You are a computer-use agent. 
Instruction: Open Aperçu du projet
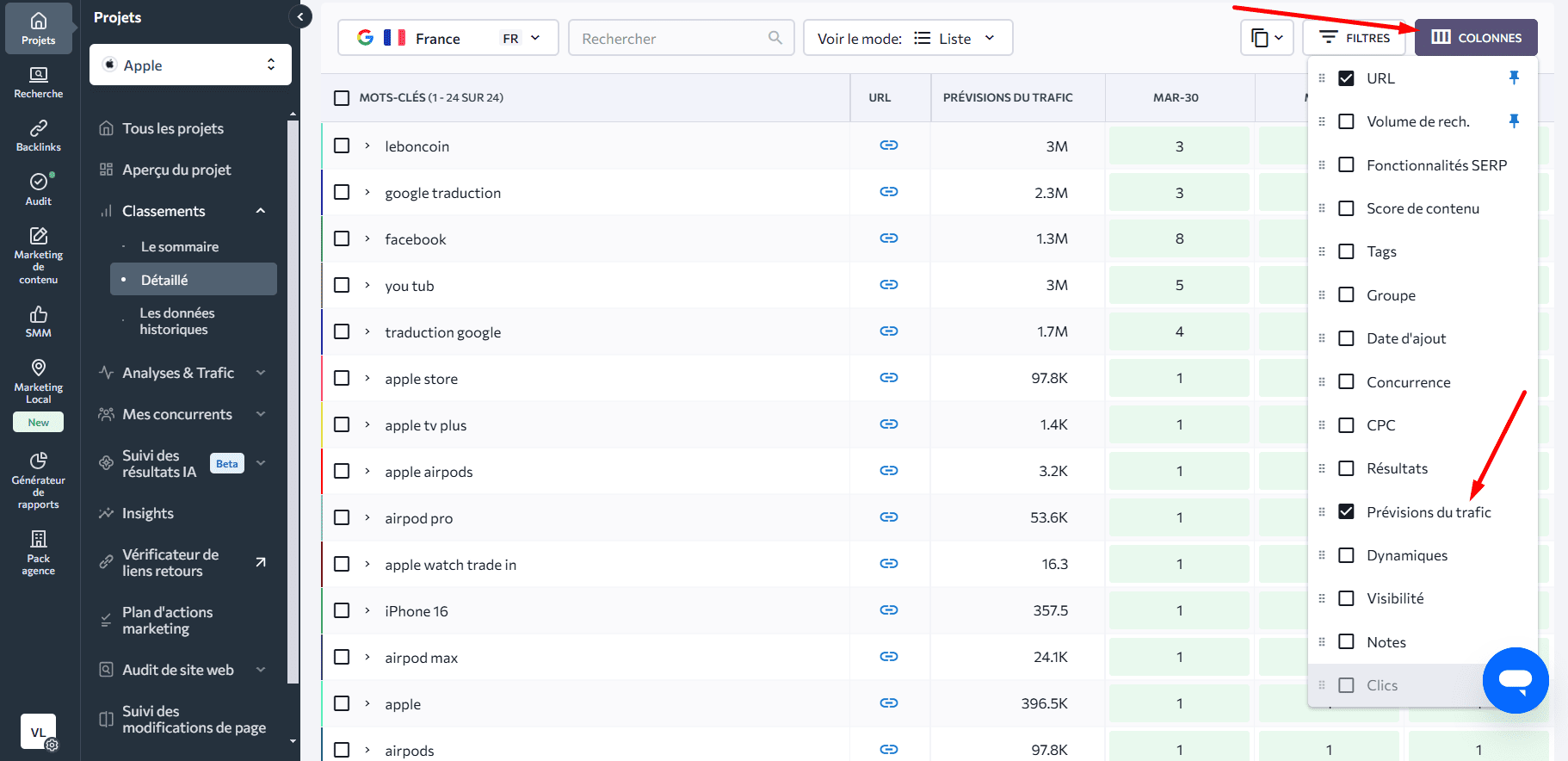[x=176, y=170]
